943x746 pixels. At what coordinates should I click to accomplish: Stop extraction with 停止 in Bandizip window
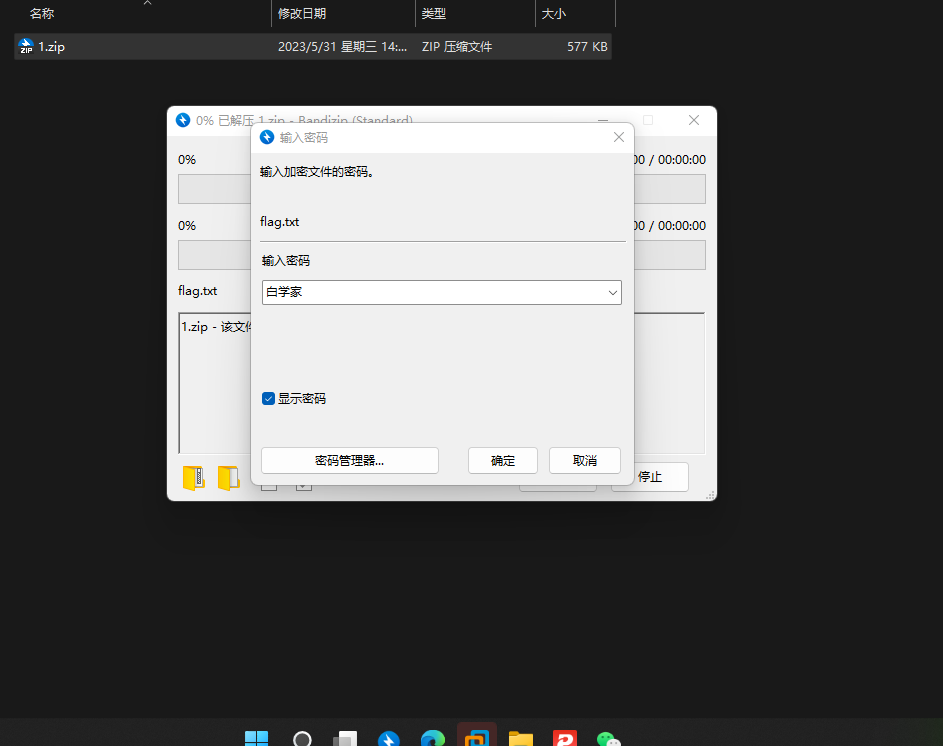pos(660,477)
